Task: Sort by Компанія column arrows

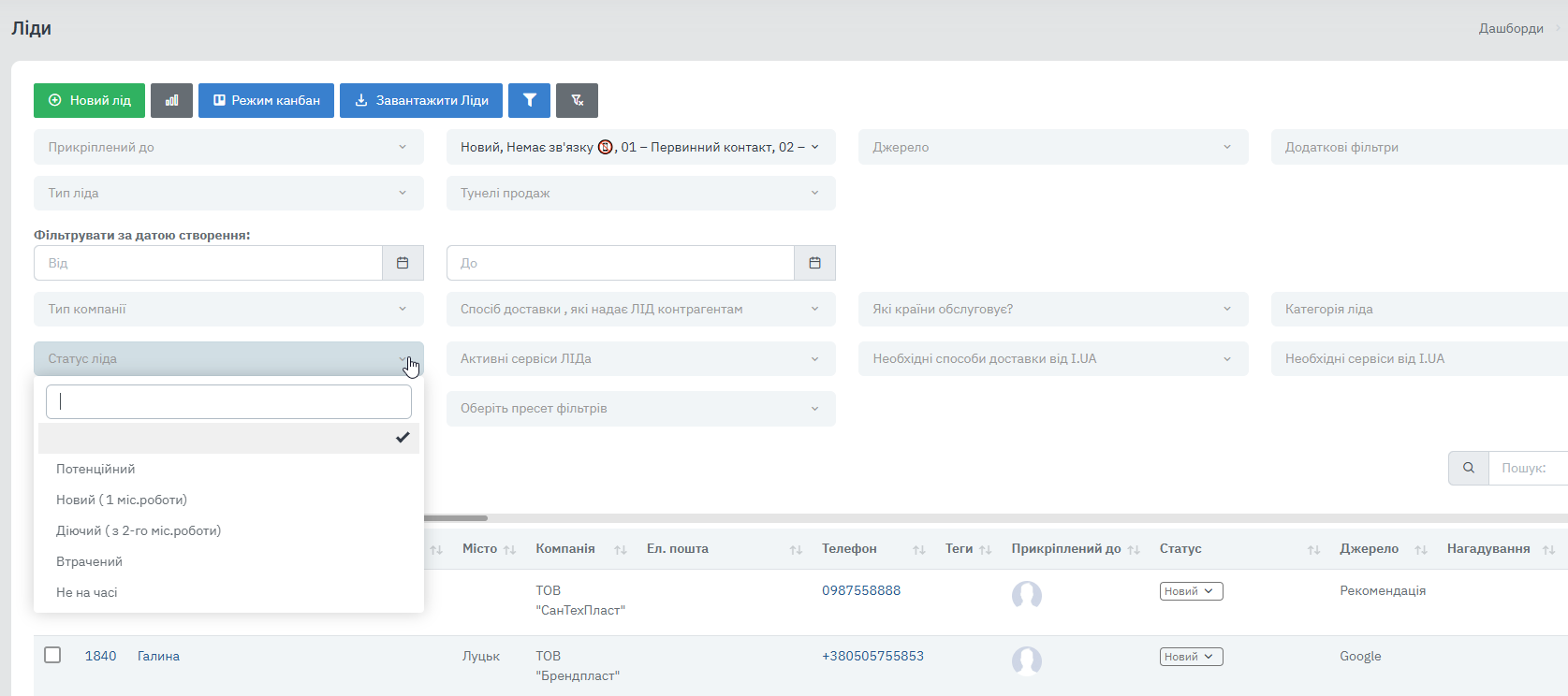Action: click(x=621, y=550)
